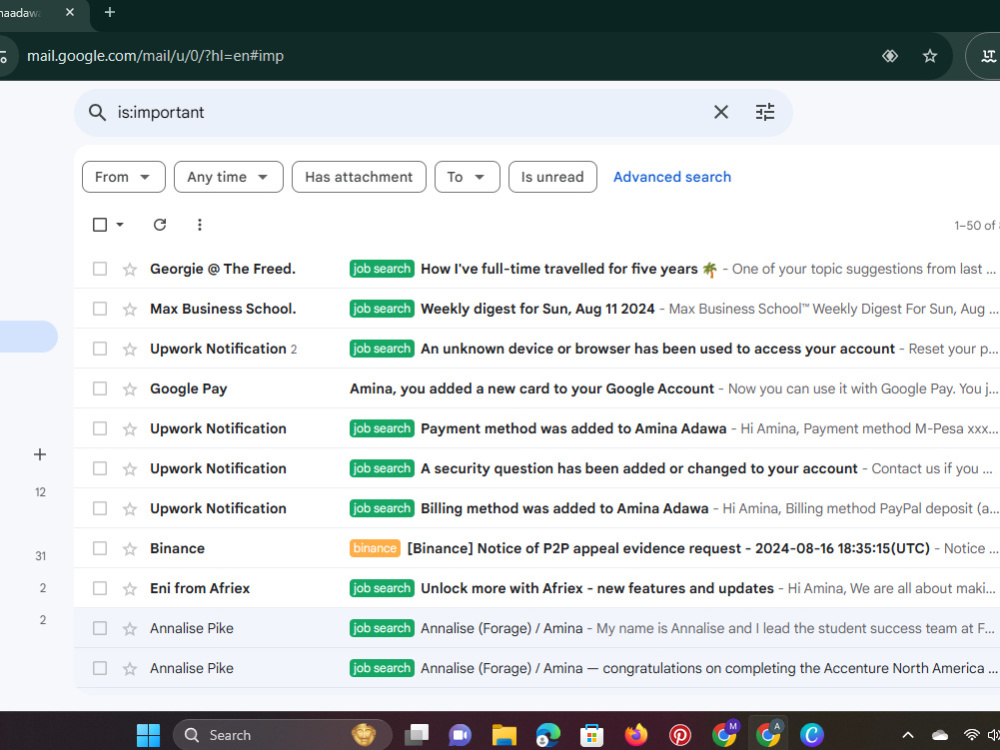Open the Weekly digest for Sun, Aug 11 email
Viewport: 1000px width, 750px height.
(x=538, y=309)
